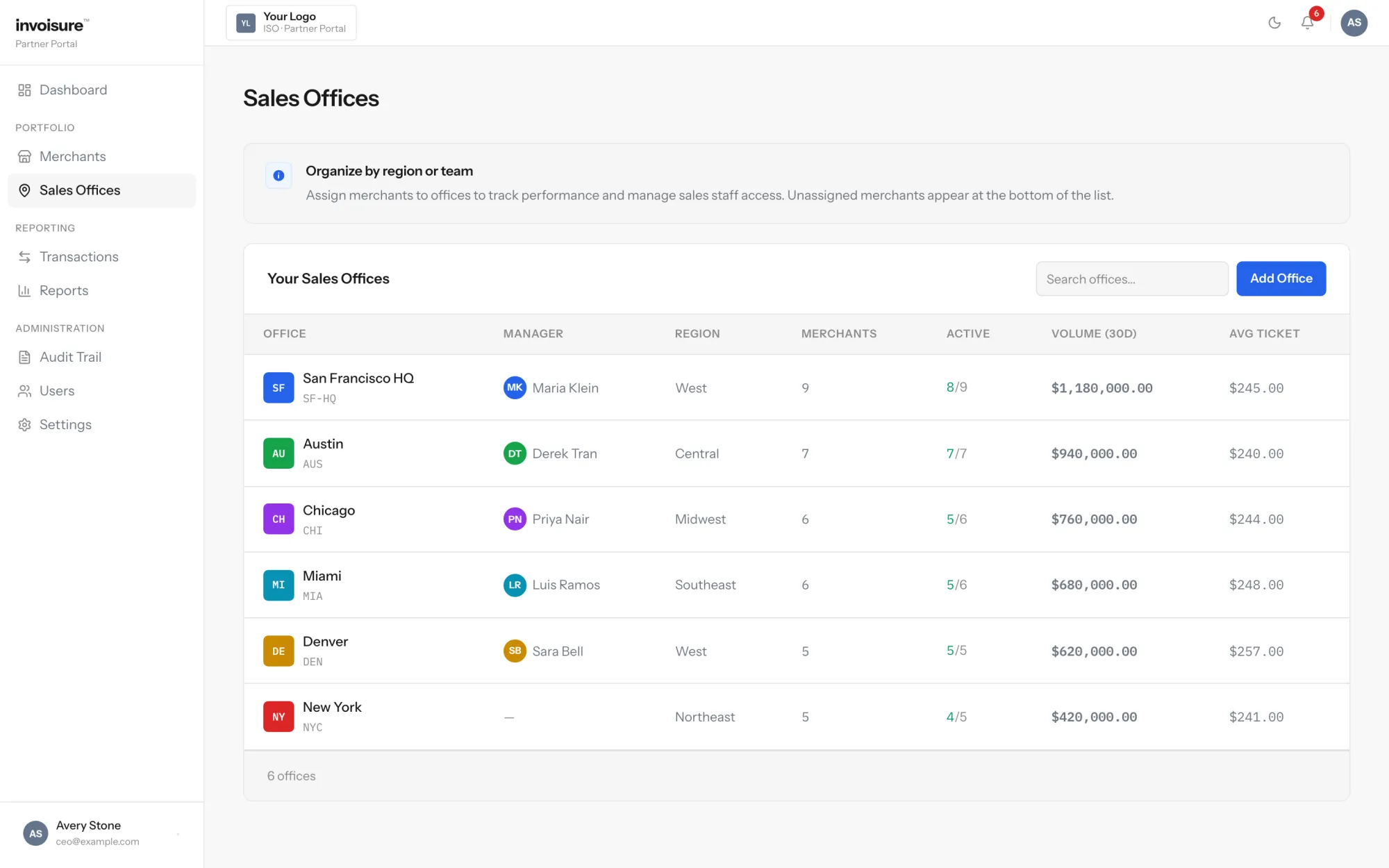This screenshot has width=1389, height=868.
Task: Click the invoisure logo
Action: click(x=52, y=26)
